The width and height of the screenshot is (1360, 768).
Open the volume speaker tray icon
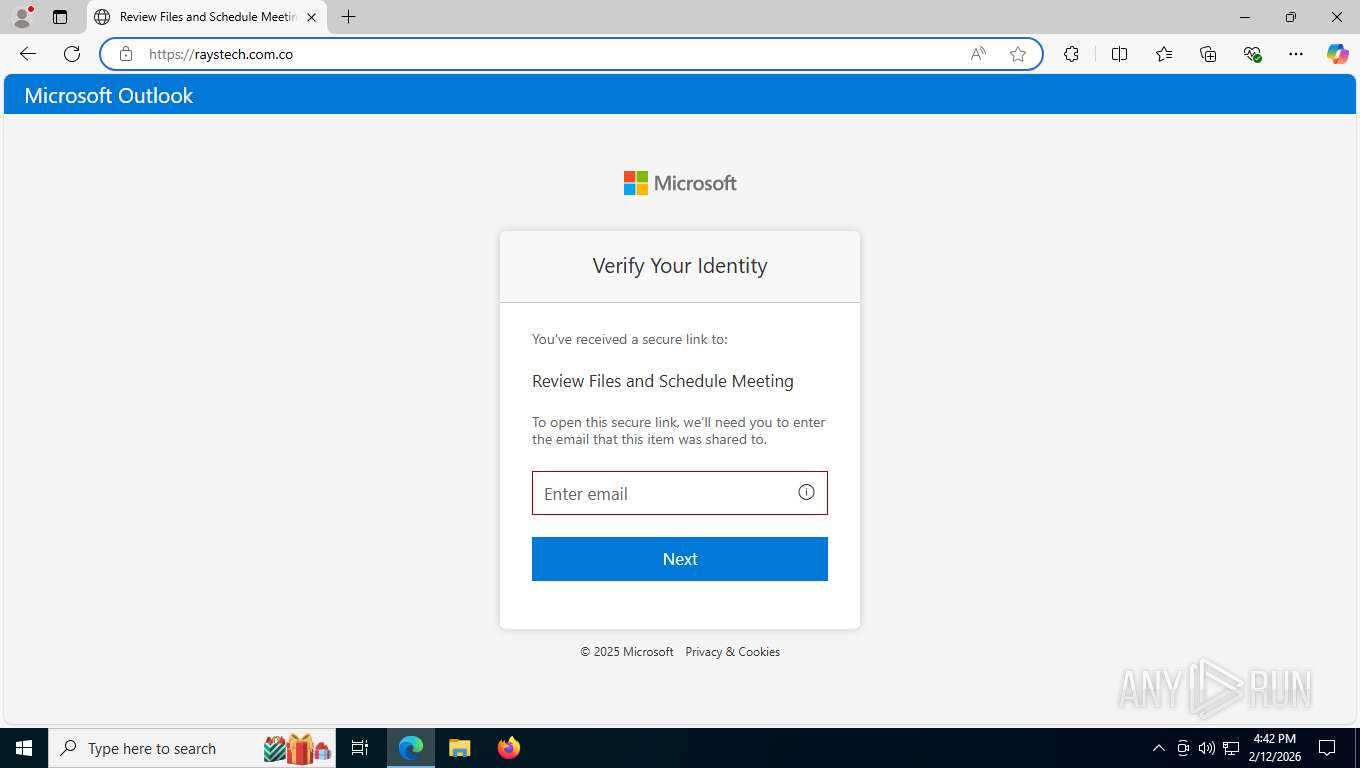click(1207, 748)
